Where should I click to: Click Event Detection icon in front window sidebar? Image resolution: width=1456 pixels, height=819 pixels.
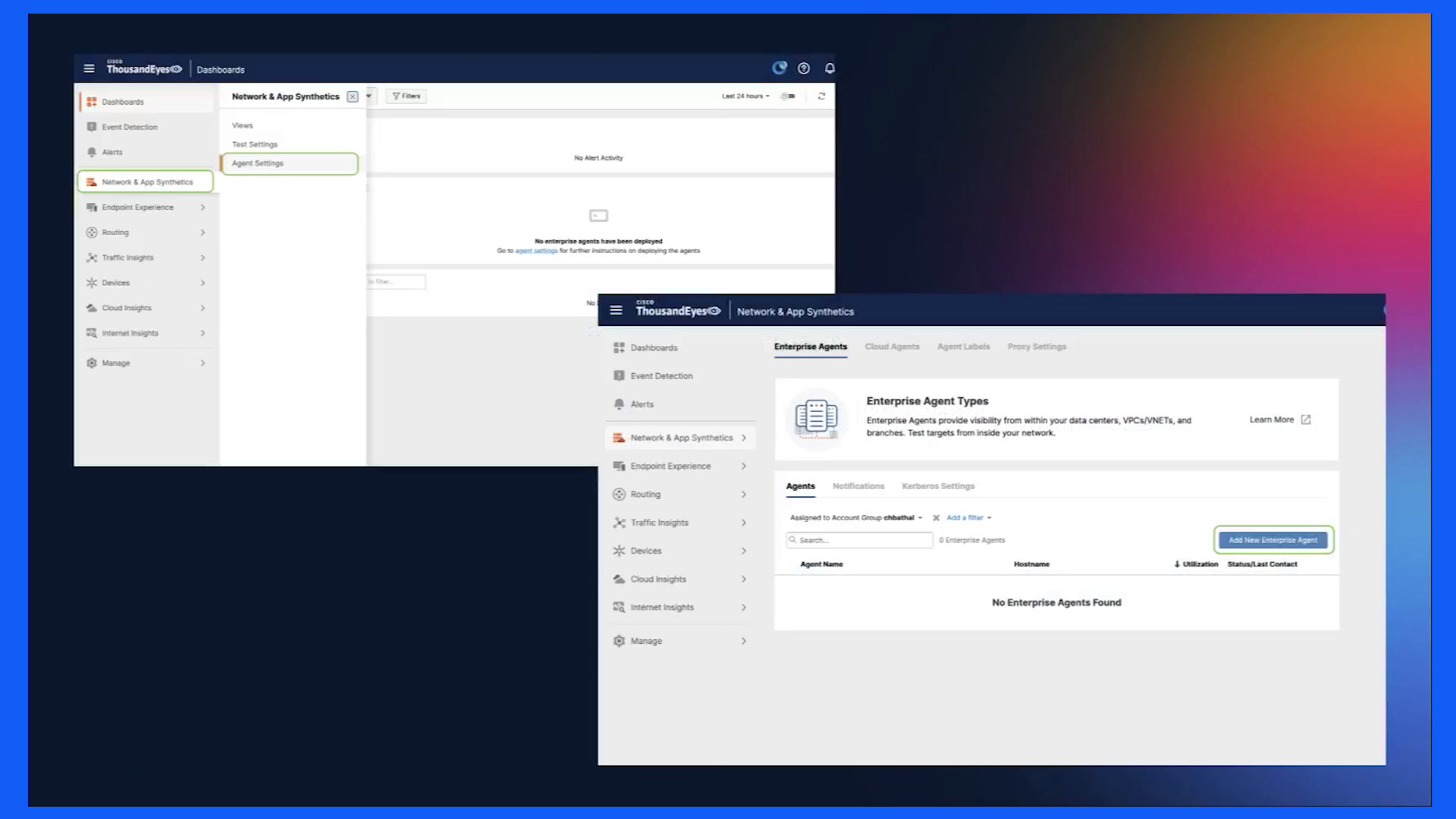click(619, 375)
